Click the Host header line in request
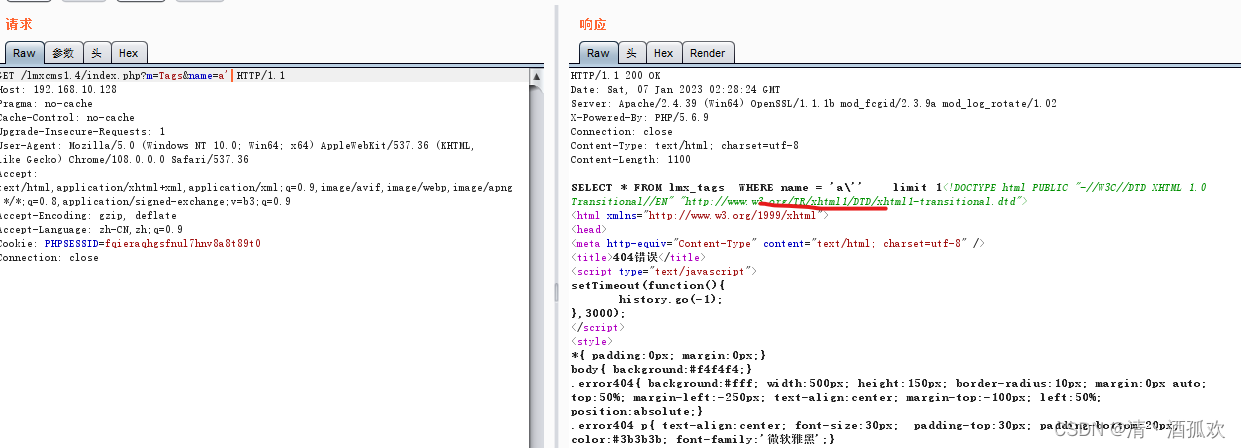The width and height of the screenshot is (1241, 448). pos(58,89)
